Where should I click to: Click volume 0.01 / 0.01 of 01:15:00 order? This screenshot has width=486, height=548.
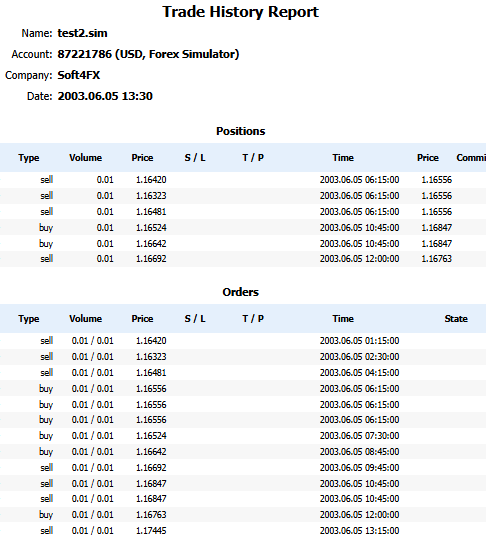coord(93,341)
